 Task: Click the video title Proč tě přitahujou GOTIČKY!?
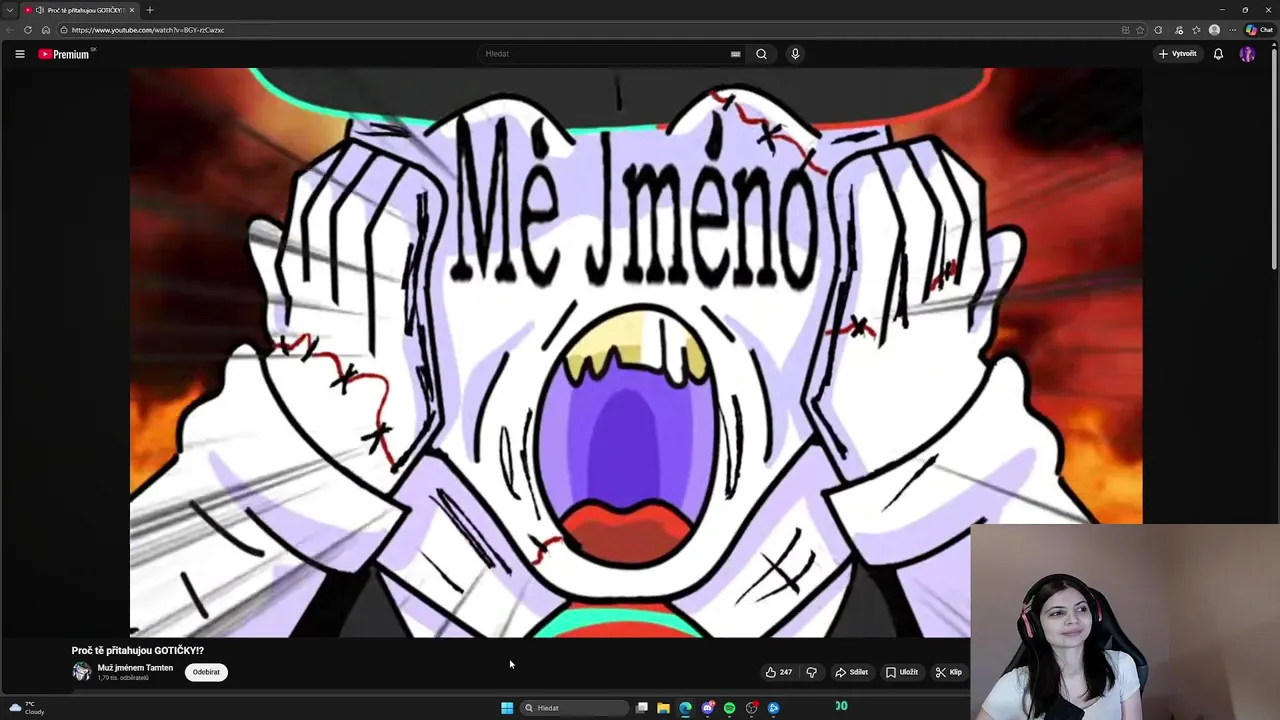(138, 651)
